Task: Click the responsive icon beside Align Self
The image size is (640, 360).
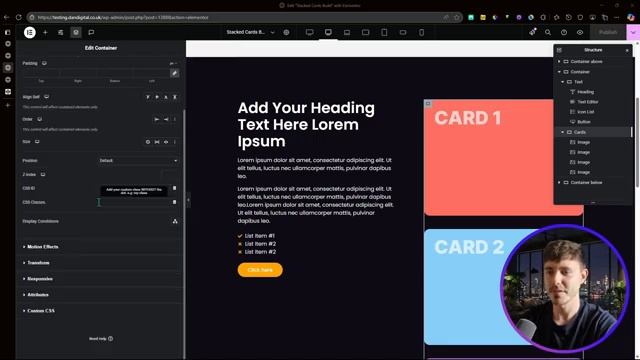Action: pos(47,97)
